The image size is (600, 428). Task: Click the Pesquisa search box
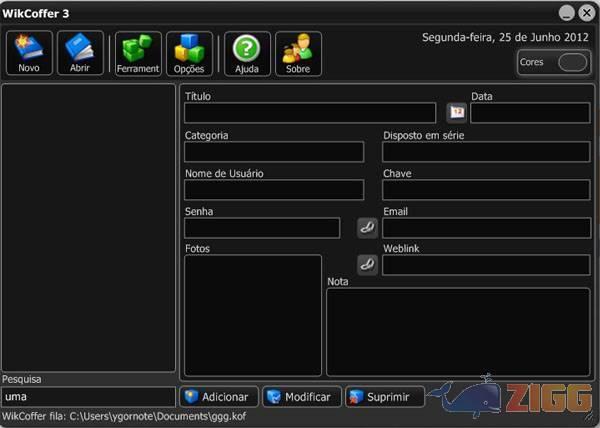[88, 397]
